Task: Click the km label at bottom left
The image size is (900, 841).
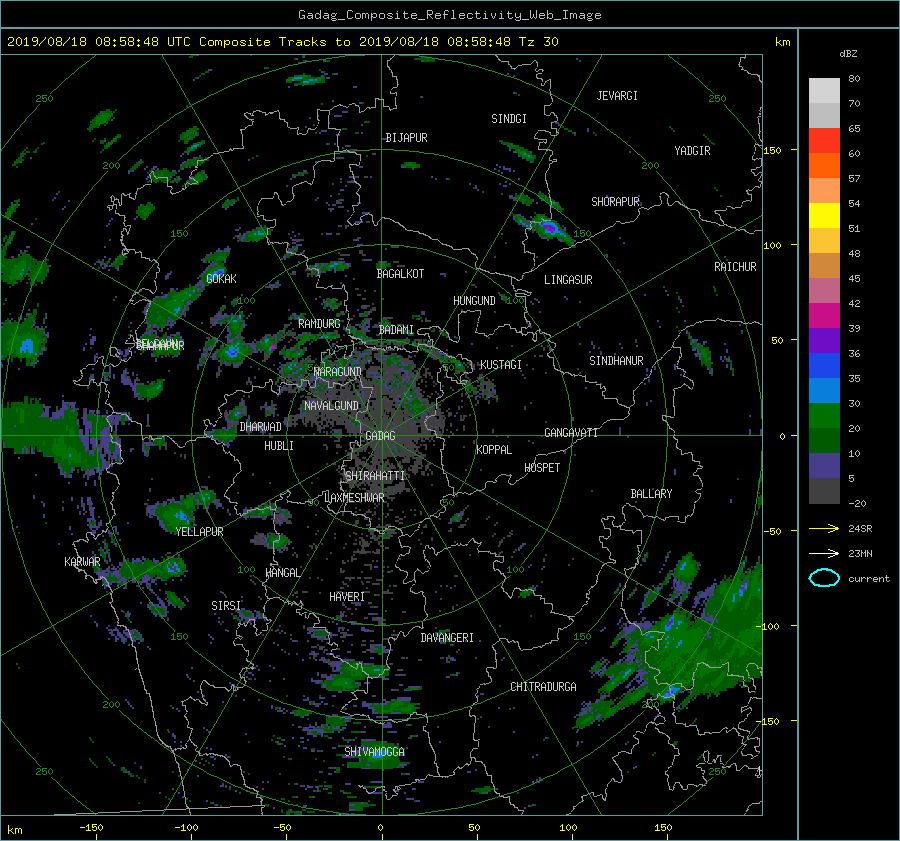Action: coord(14,830)
